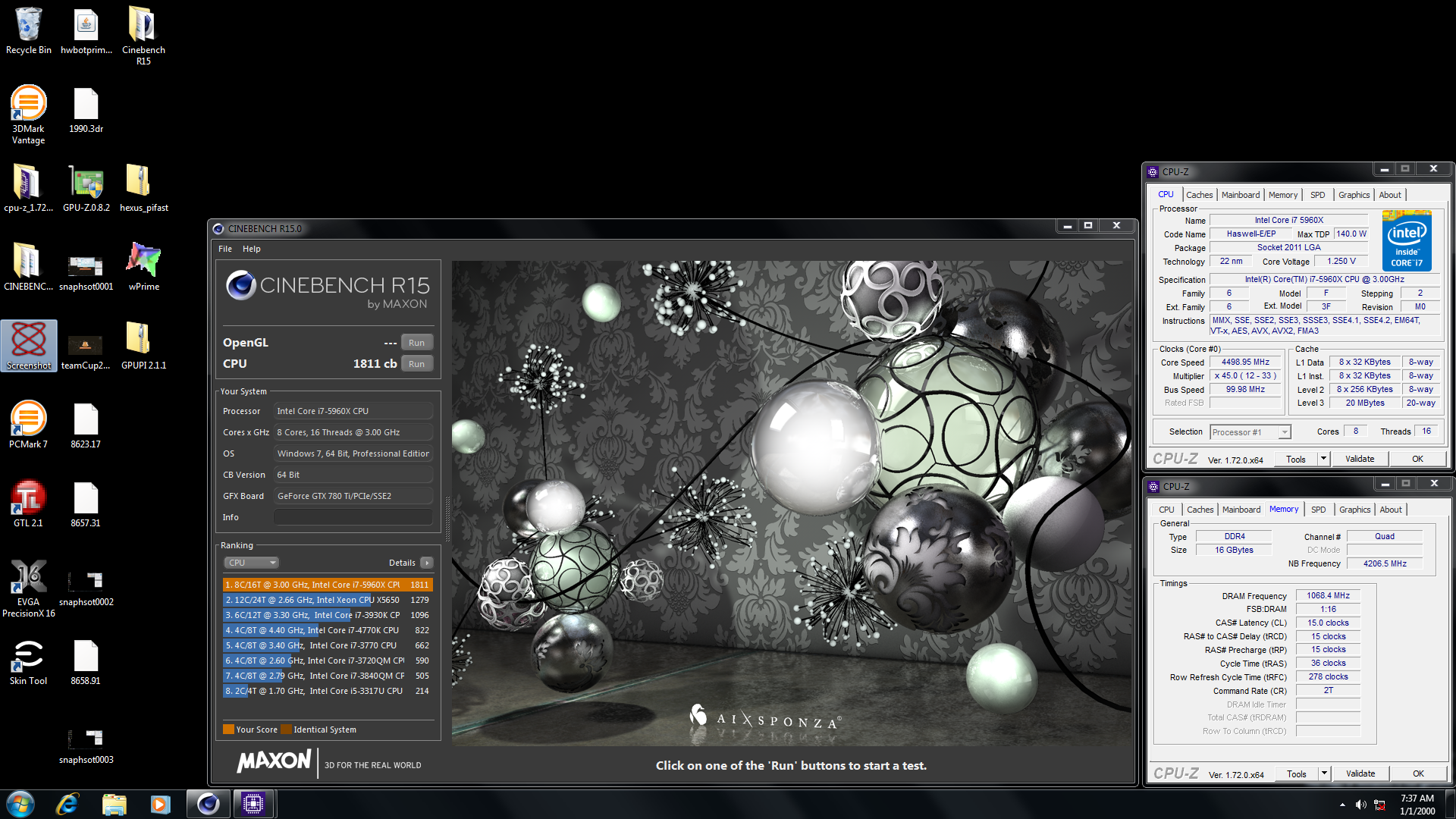
Task: Open Processor #1 selection dropdown
Action: [1250, 432]
